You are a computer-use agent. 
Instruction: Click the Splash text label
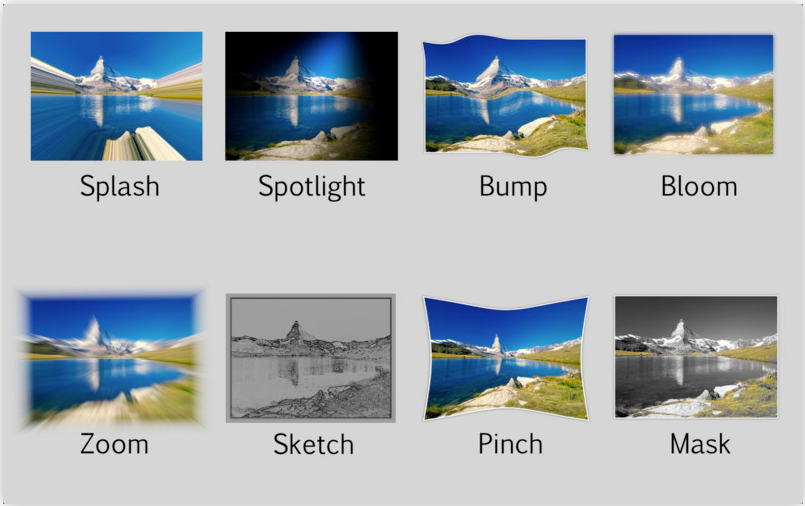point(120,187)
